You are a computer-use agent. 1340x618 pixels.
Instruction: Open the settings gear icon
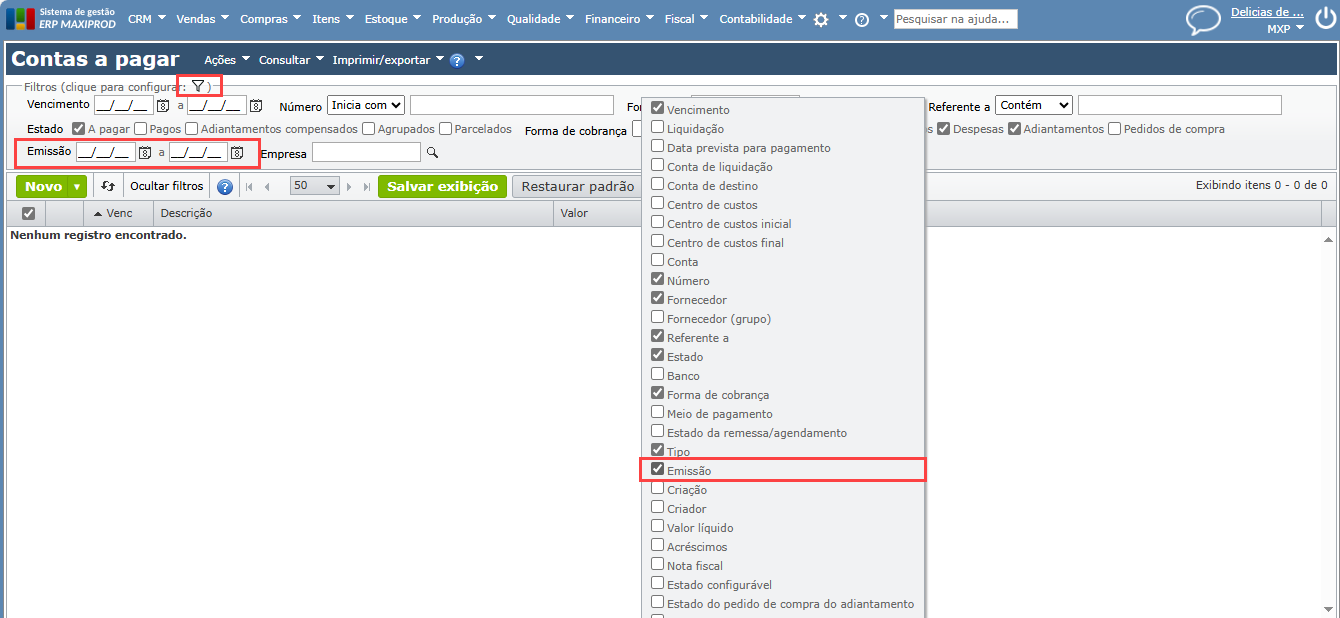(821, 19)
